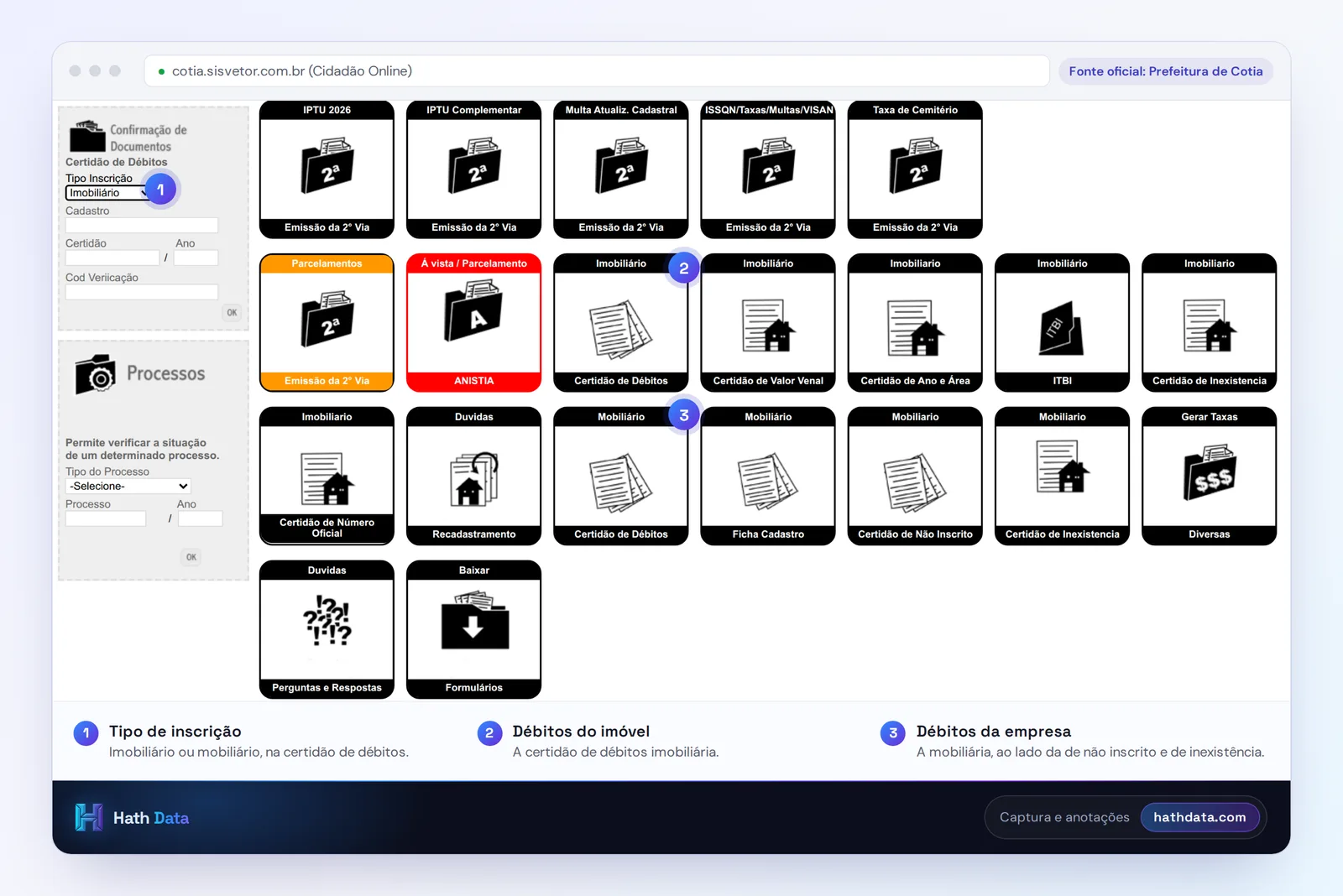Click the browser address bar
Viewport: 1343px width, 896px height.
pyautogui.click(x=597, y=71)
